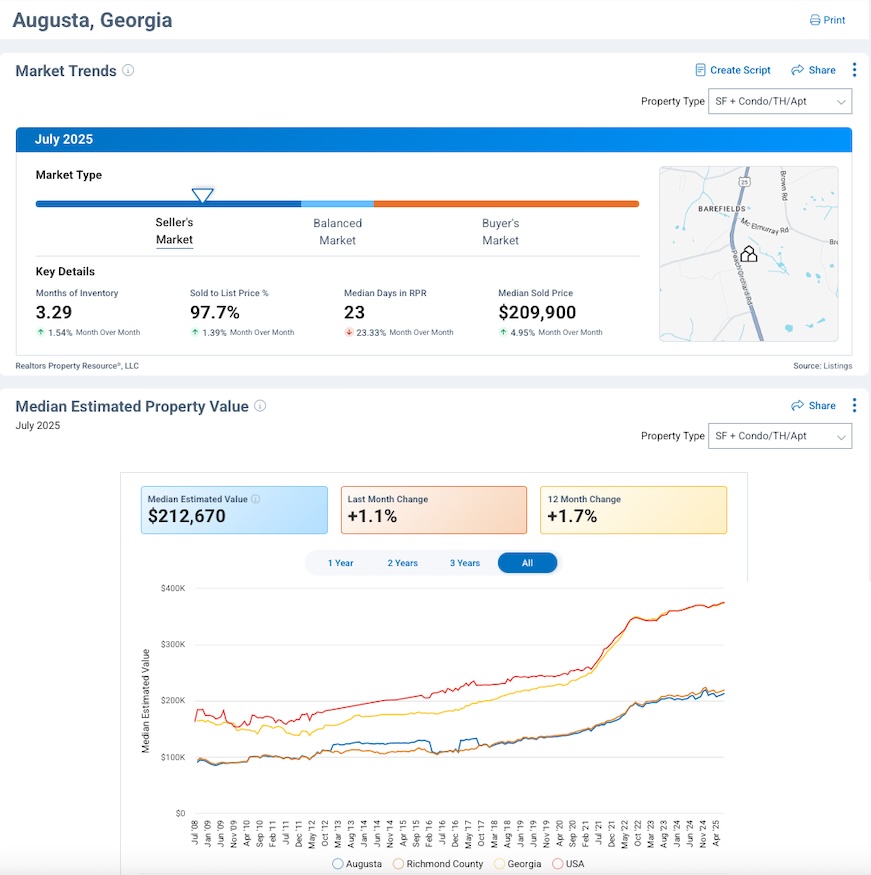Click Months of Inventory up arrow icon
Image resolution: width=871 pixels, height=875 pixels.
[40, 332]
